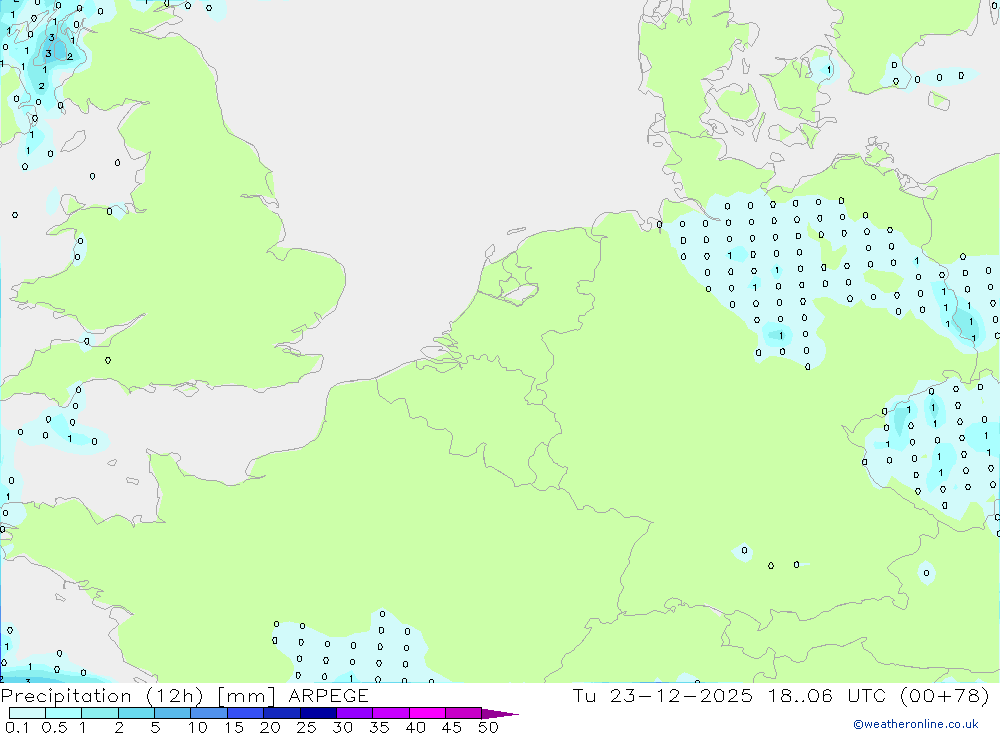Click the 0.5–1 mm legend swatch
1000x733 pixels.
[64, 713]
